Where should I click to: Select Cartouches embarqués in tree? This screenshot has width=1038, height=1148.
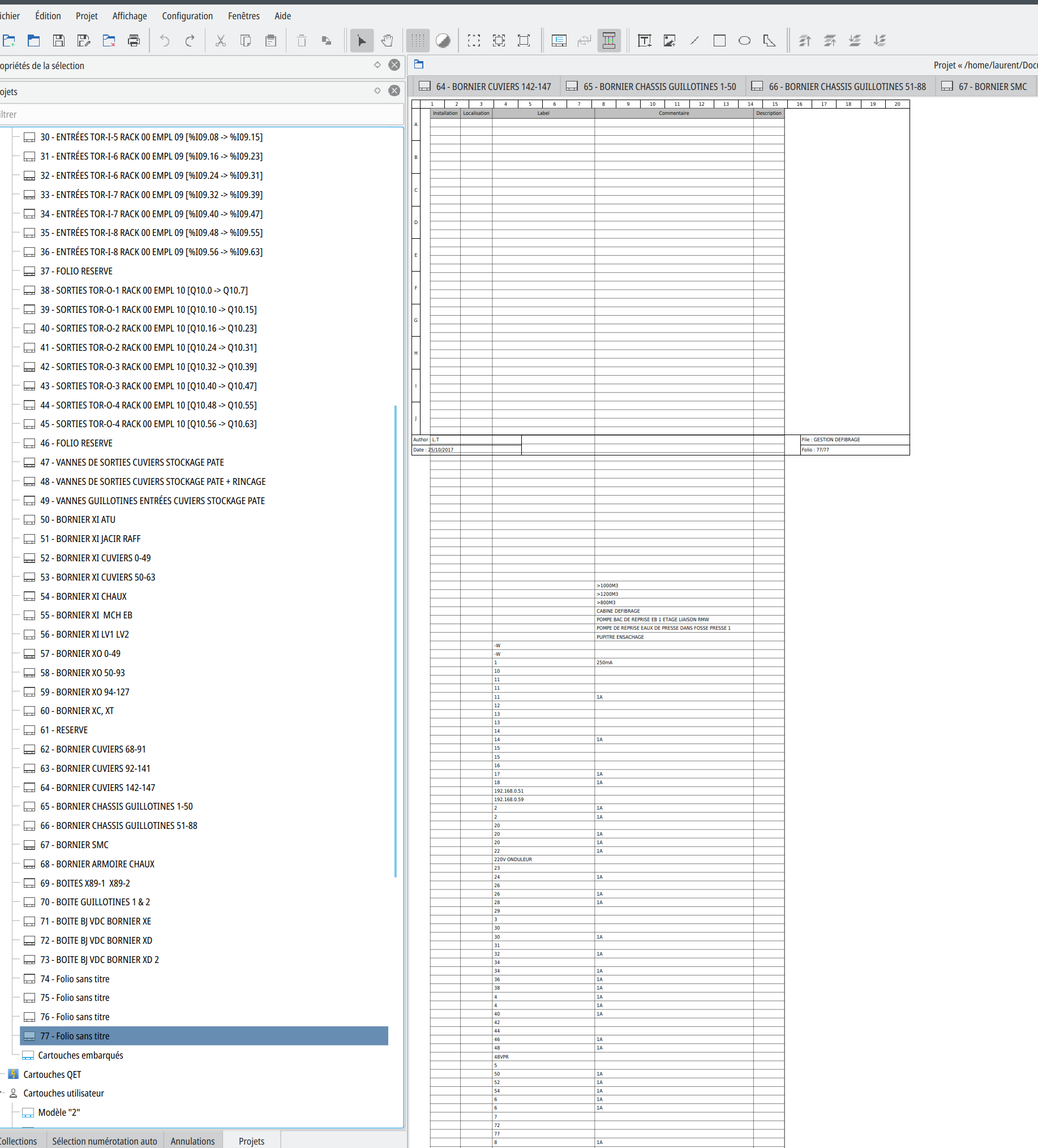click(x=80, y=1055)
